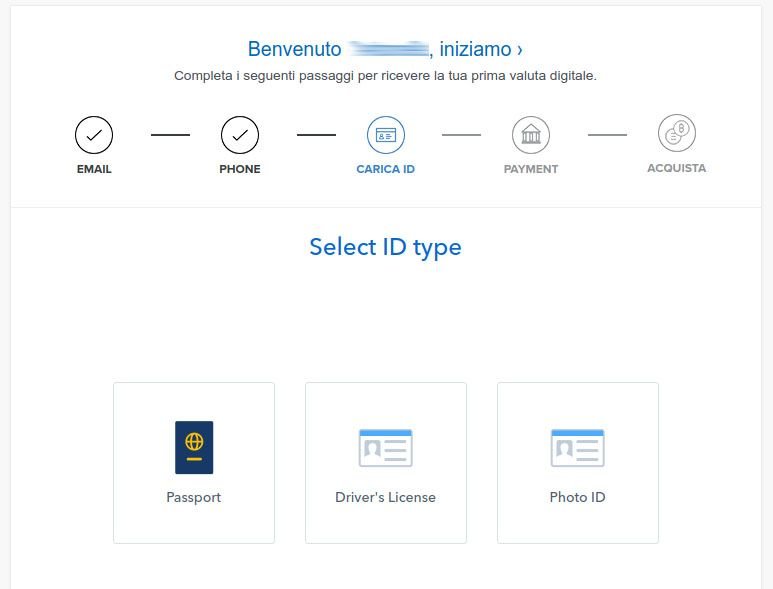Go to the PAYMENT step label
This screenshot has height=589, width=773.
(x=531, y=169)
